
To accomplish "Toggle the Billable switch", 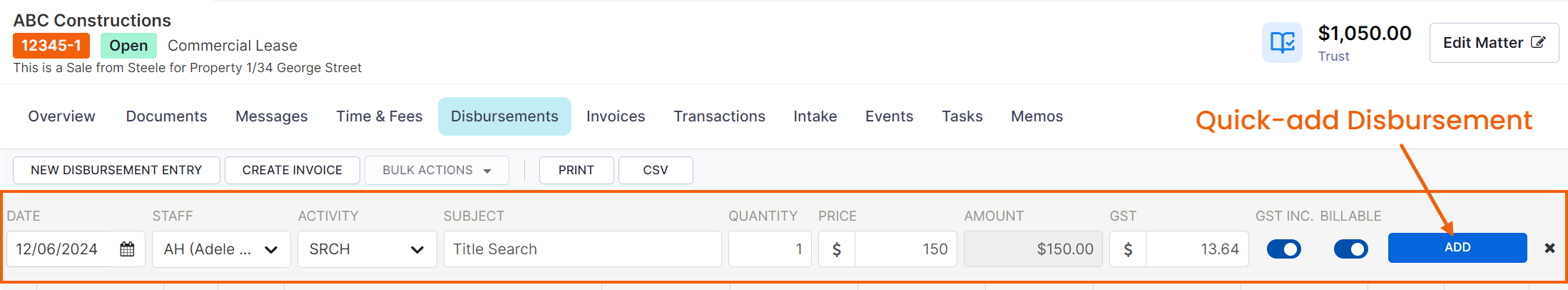I will click(x=1351, y=249).
